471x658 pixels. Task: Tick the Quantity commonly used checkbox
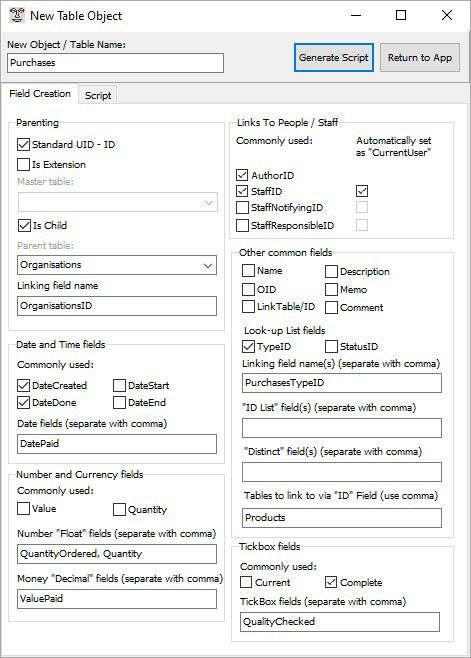tap(119, 509)
